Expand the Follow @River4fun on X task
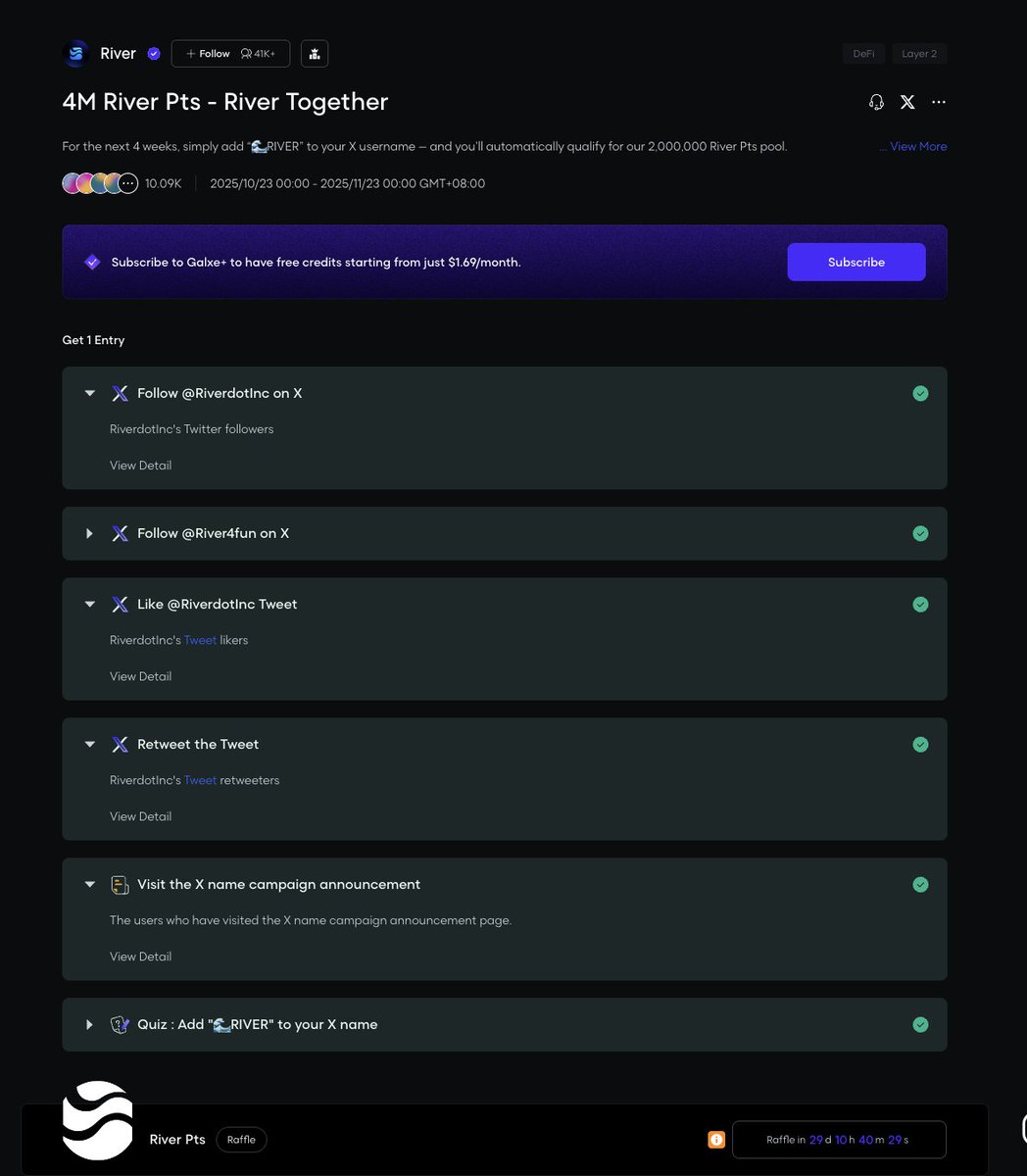Image resolution: width=1027 pixels, height=1176 pixels. tap(89, 534)
